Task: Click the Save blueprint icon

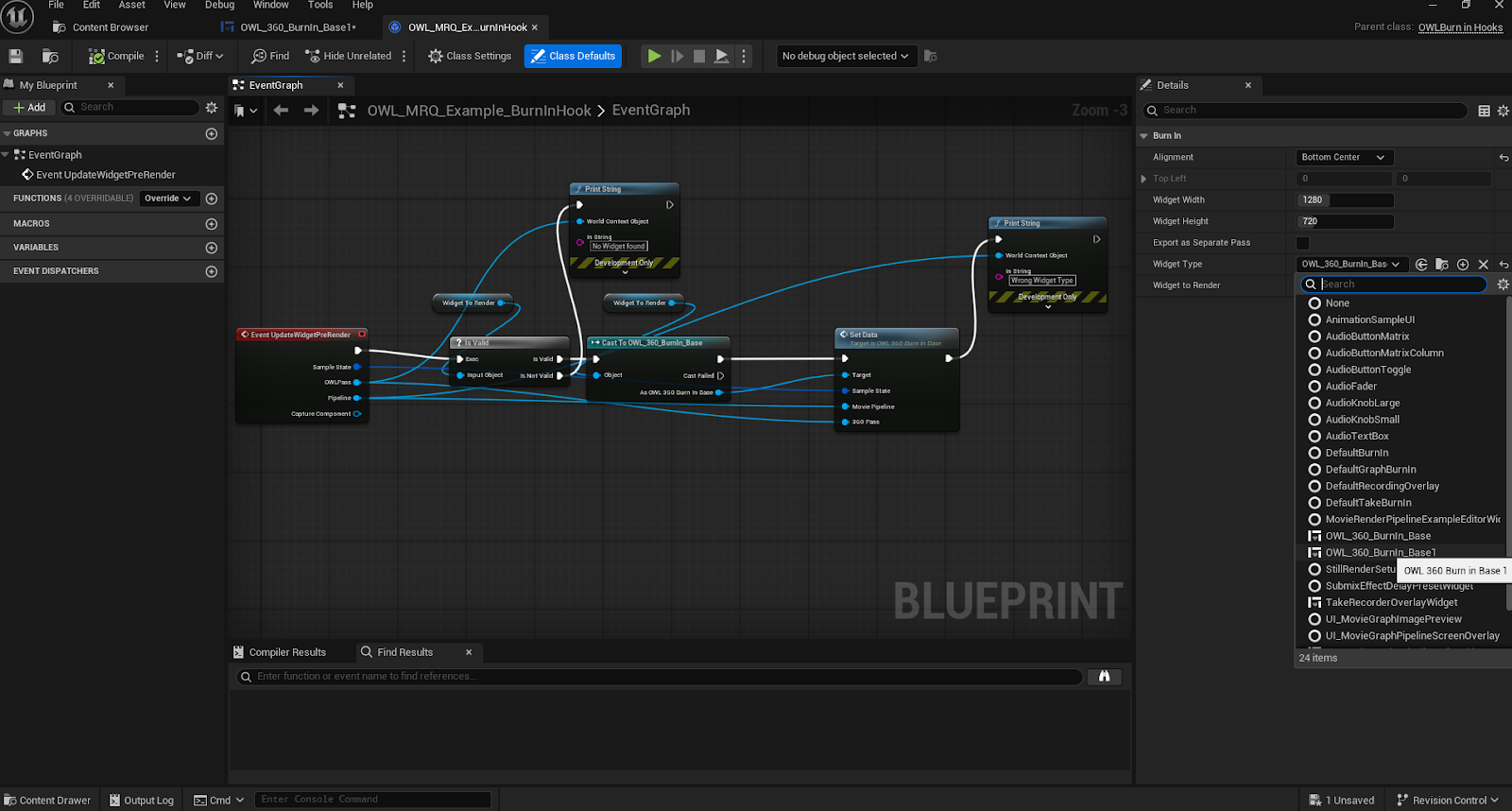Action: coord(15,57)
